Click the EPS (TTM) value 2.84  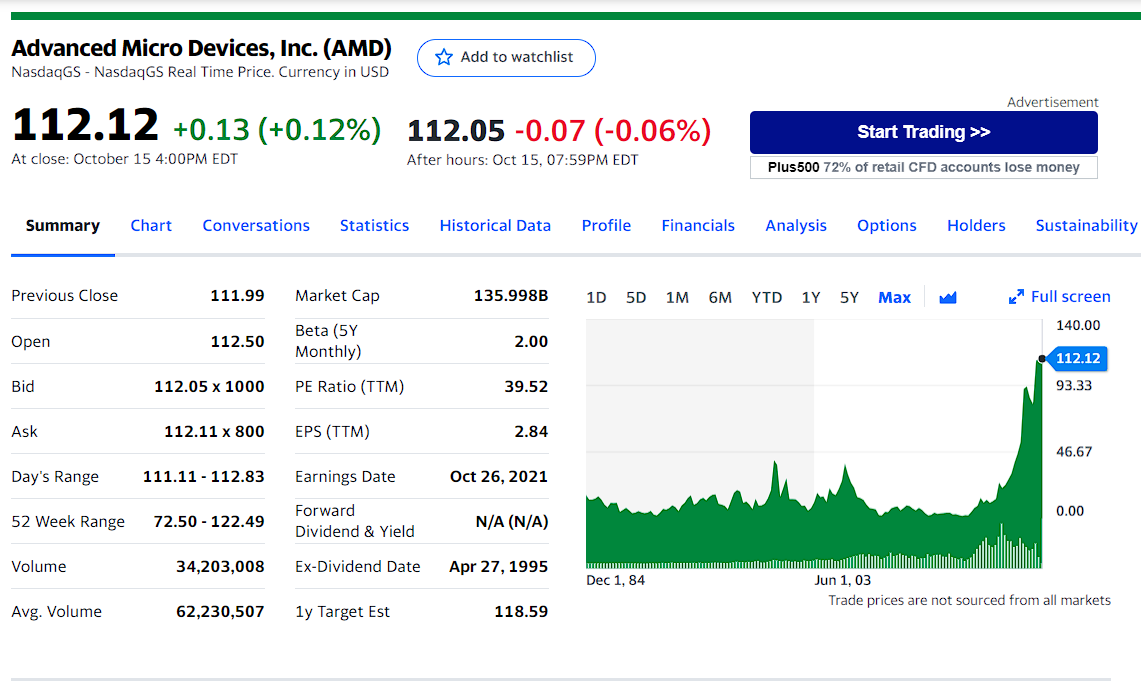pos(531,432)
